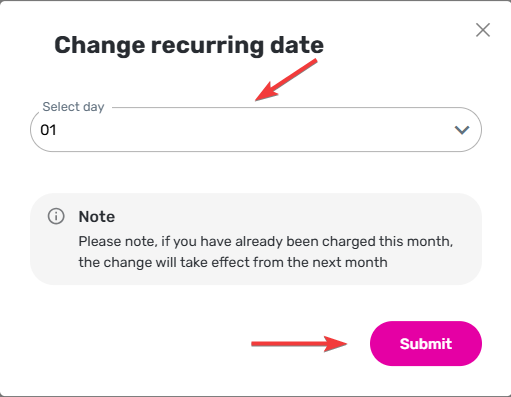Toggle the dropdown's blue down chevron
This screenshot has height=397, width=511.
coord(462,130)
